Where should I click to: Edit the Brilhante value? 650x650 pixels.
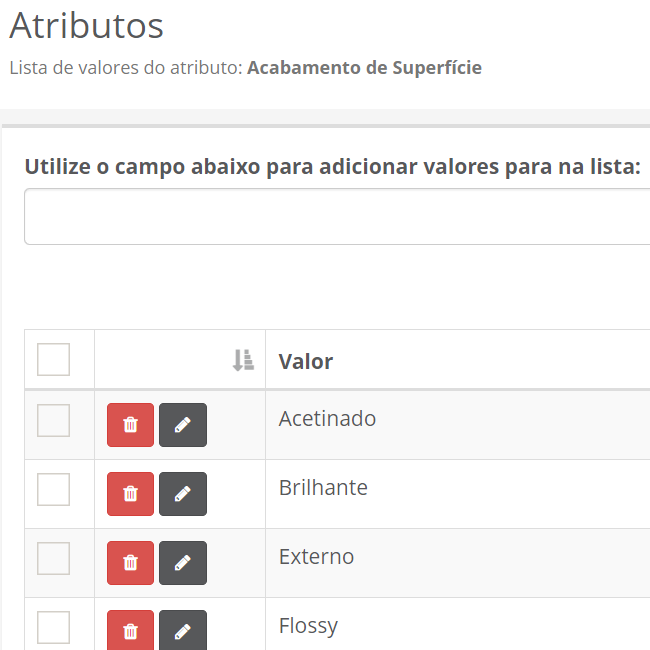click(182, 494)
